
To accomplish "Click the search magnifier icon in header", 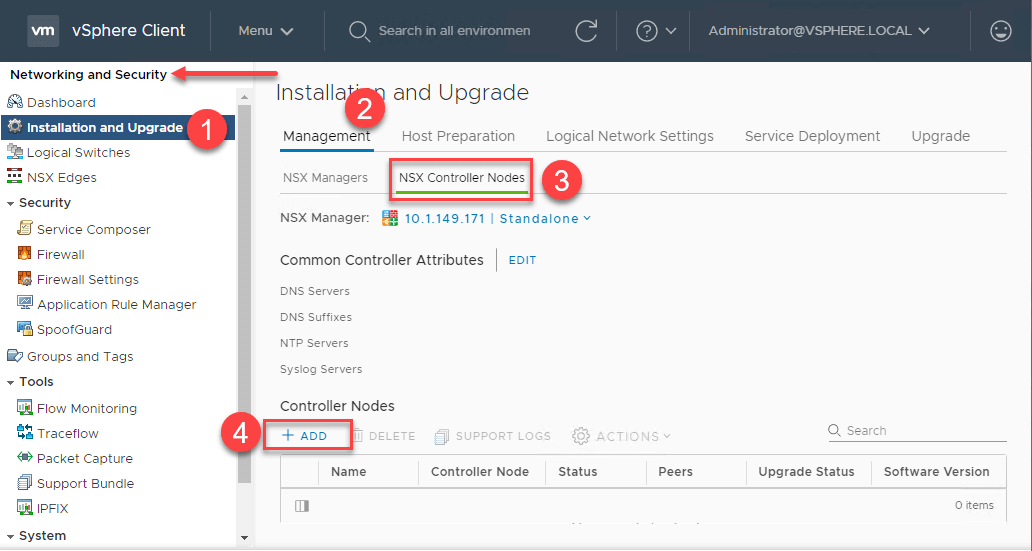I will point(359,31).
